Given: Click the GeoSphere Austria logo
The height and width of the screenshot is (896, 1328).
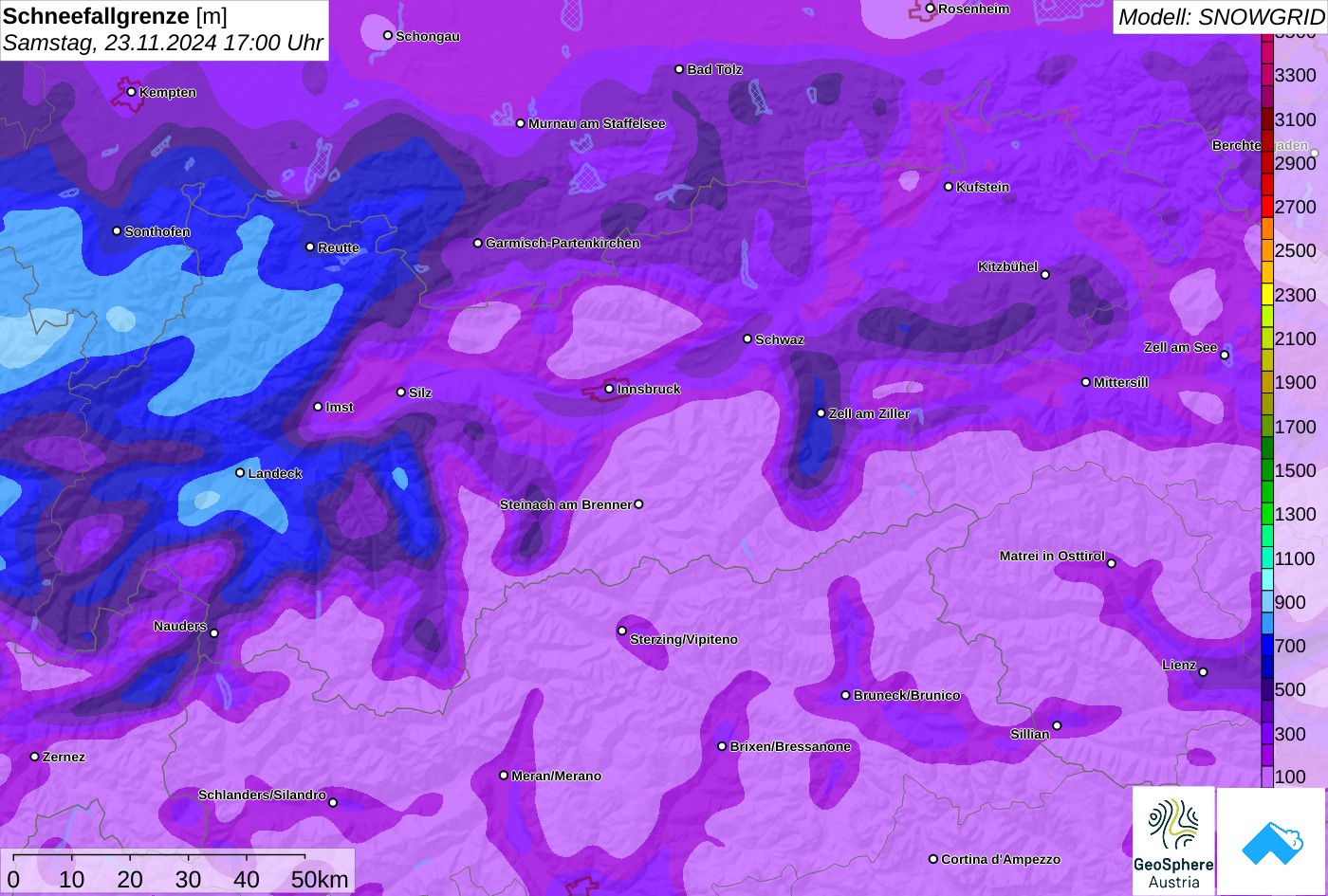Looking at the screenshot, I should [1173, 841].
